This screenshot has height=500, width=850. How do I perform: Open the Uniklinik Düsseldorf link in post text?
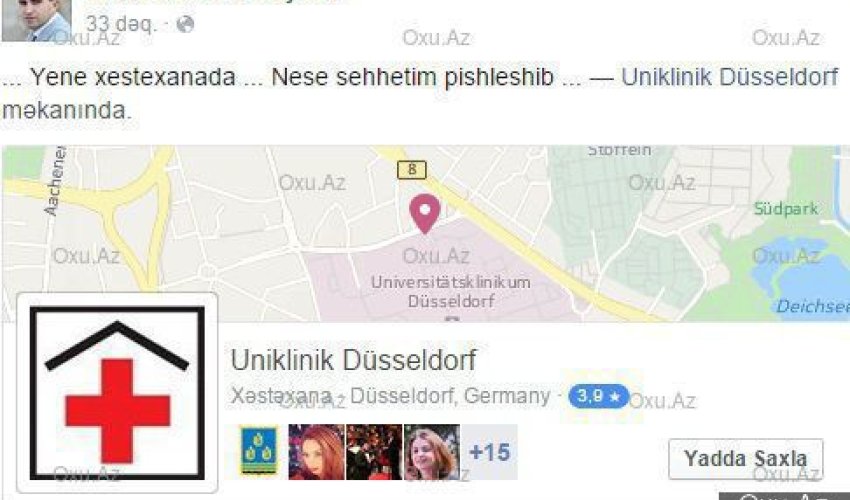(x=730, y=77)
